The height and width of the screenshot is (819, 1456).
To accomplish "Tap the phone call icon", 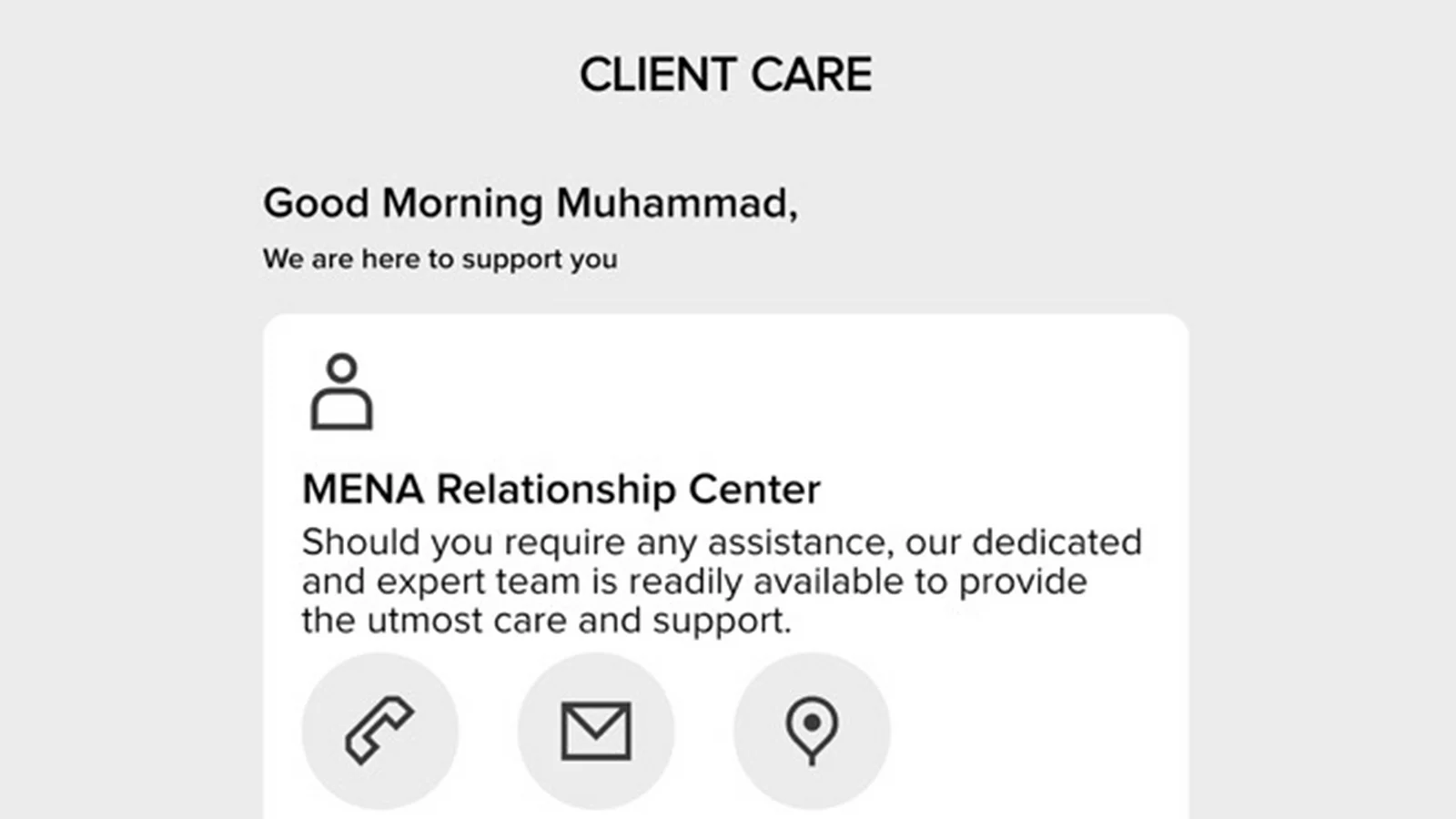I will pyautogui.click(x=379, y=730).
